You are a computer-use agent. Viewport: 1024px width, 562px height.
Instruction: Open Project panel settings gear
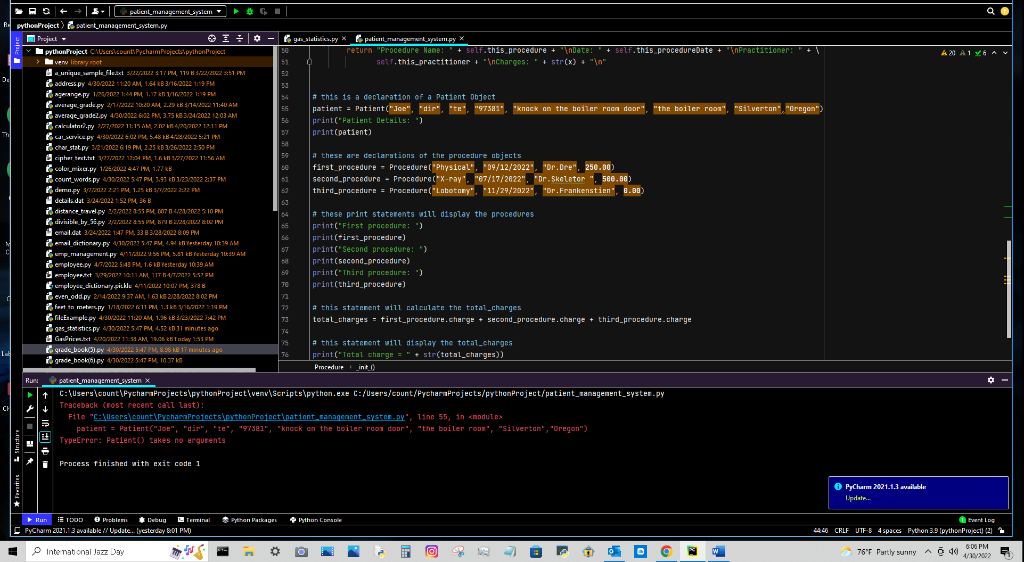click(255, 36)
